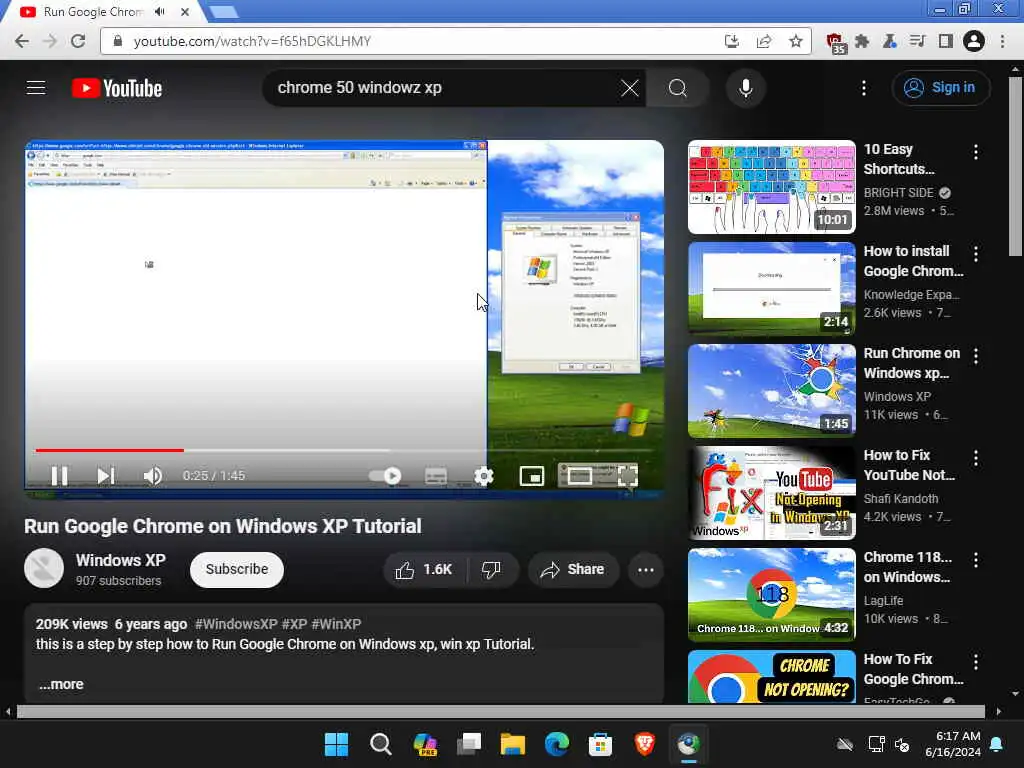
Task: Open options for How to Fix YouTube video
Action: [976, 458]
